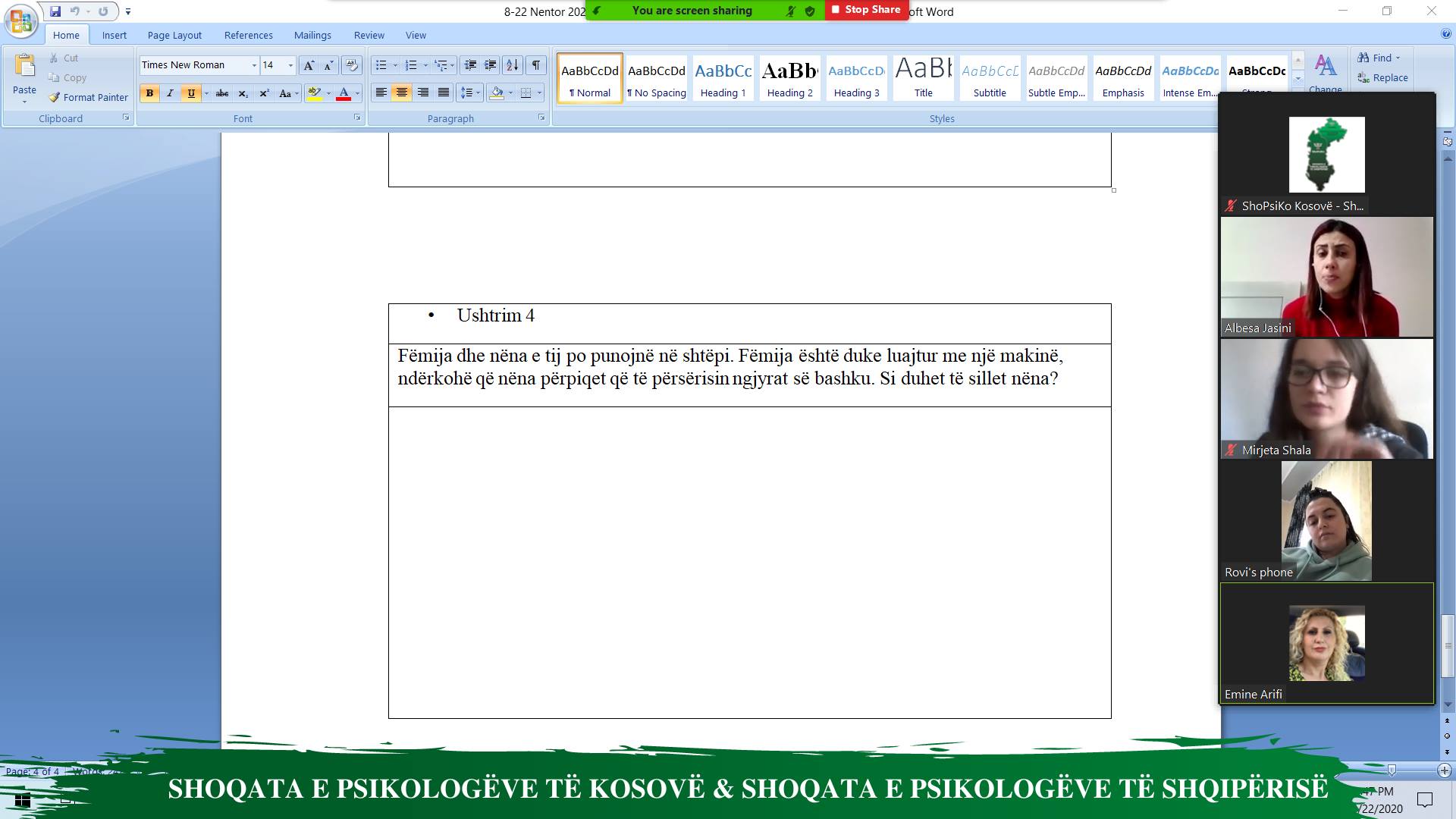The height and width of the screenshot is (819, 1456).
Task: Switch to the View tab
Action: tap(416, 35)
